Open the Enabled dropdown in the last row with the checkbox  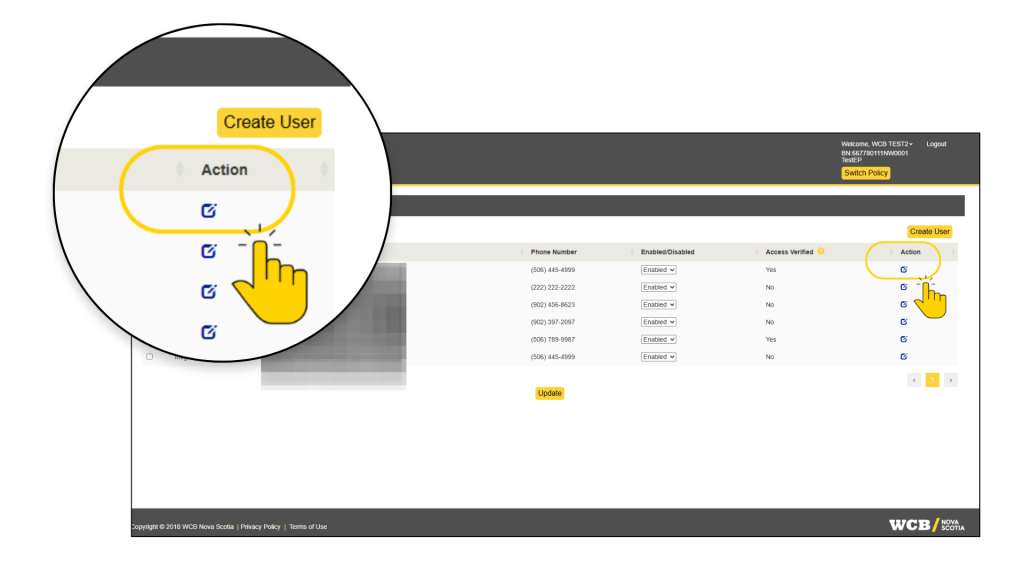click(658, 357)
